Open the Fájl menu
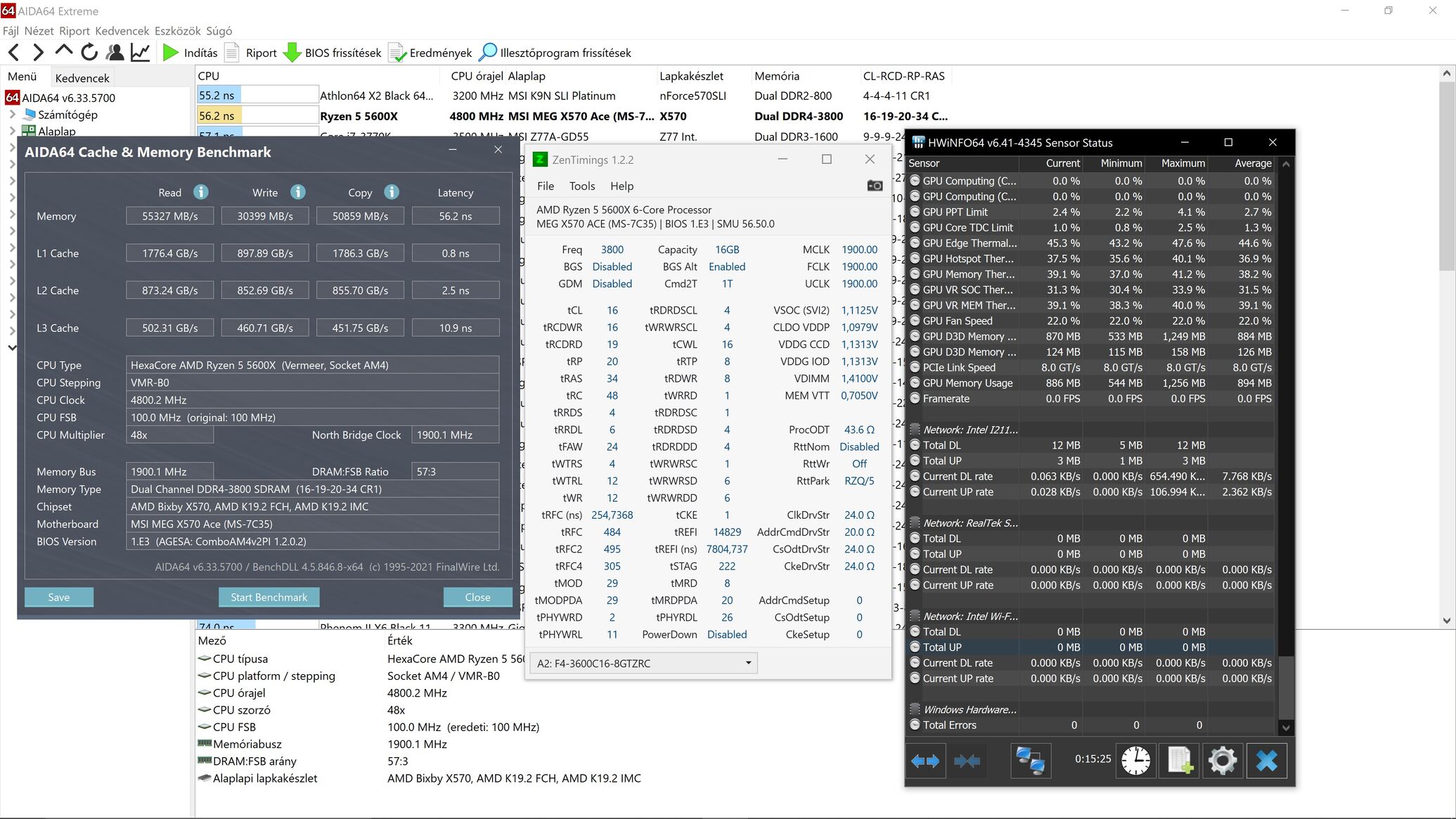 click(x=11, y=31)
